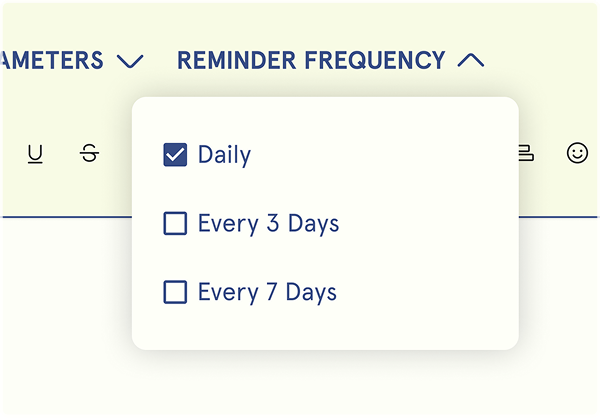600x418 pixels.
Task: Expand the Parameters chevron arrow
Action: pos(130,61)
